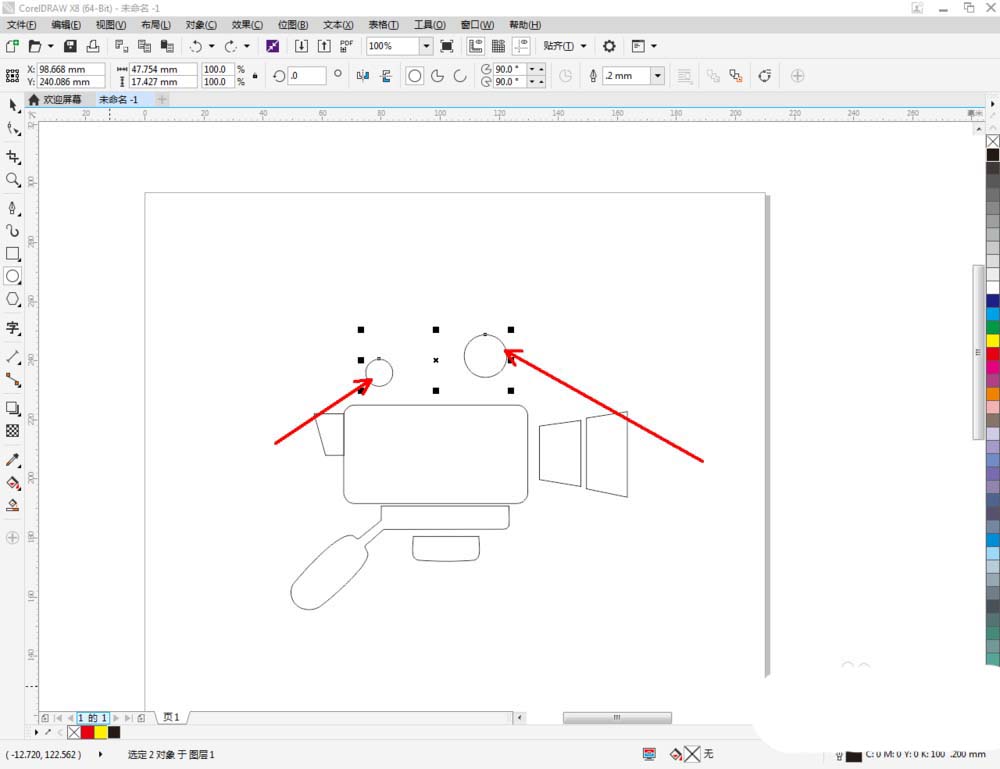Open the outline width dropdown arrow
This screenshot has width=1000, height=769.
[x=658, y=76]
